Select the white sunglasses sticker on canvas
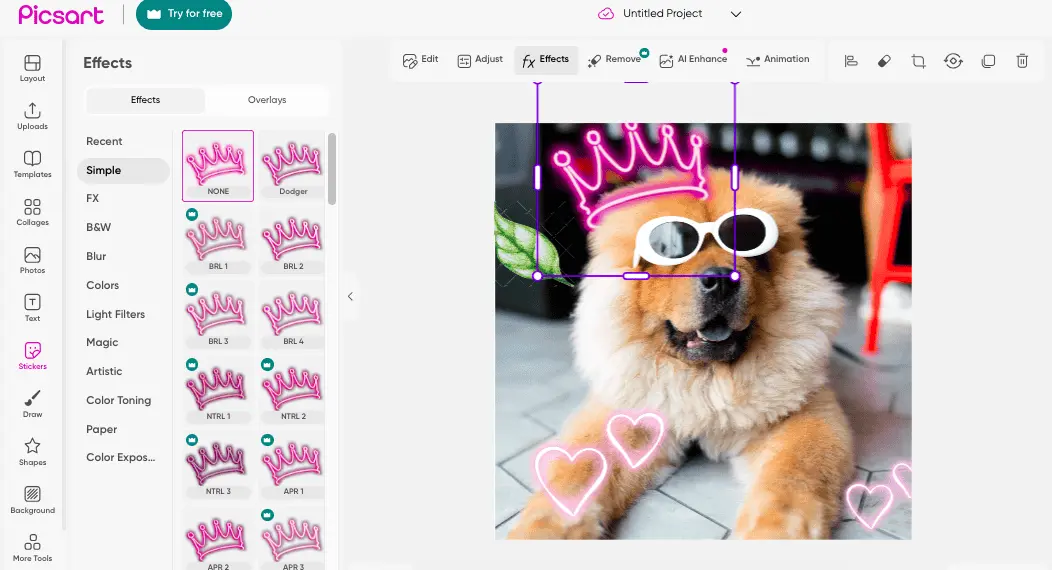The width and height of the screenshot is (1052, 570). (x=706, y=239)
